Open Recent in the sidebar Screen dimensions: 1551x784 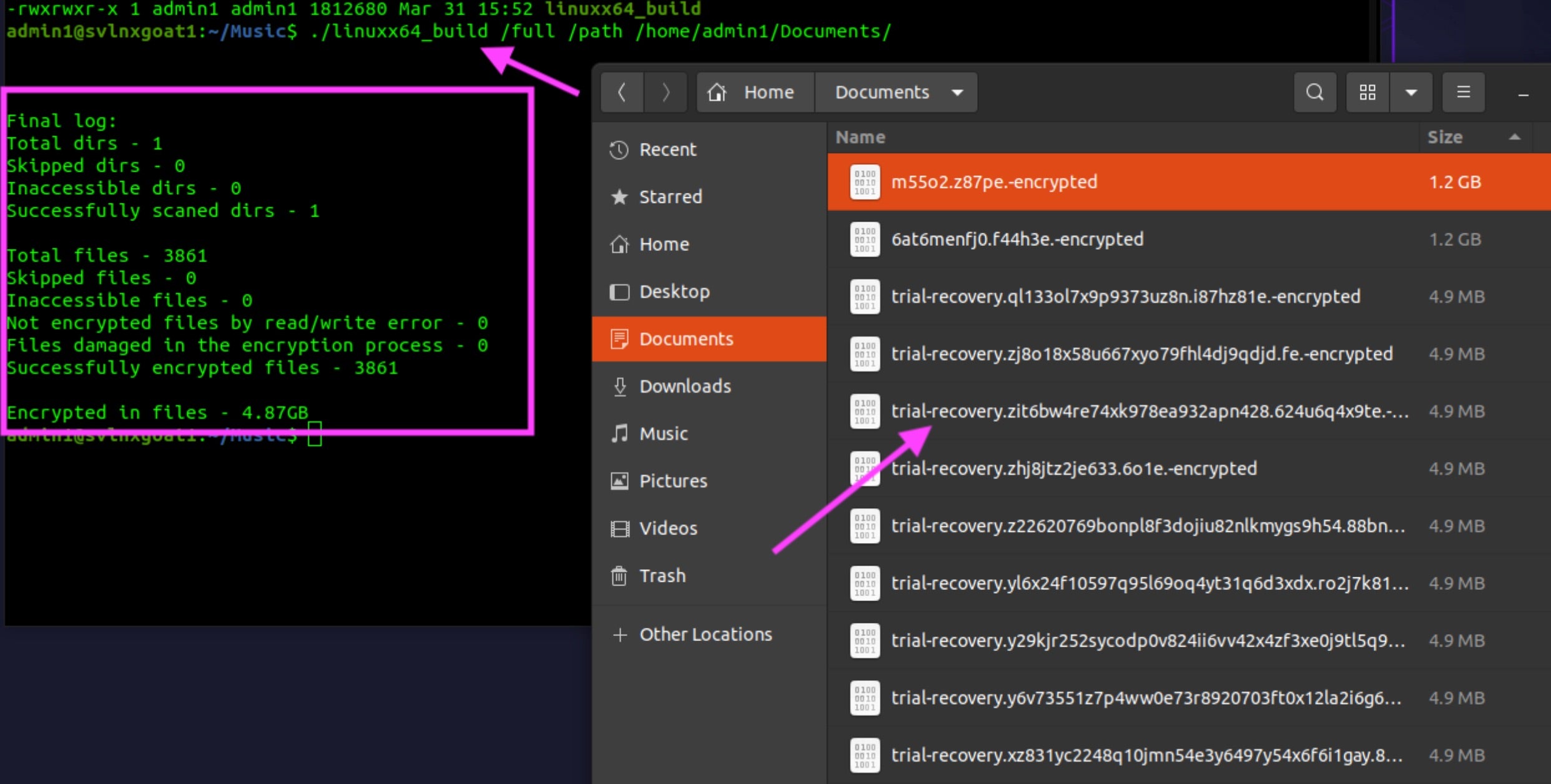pos(667,150)
